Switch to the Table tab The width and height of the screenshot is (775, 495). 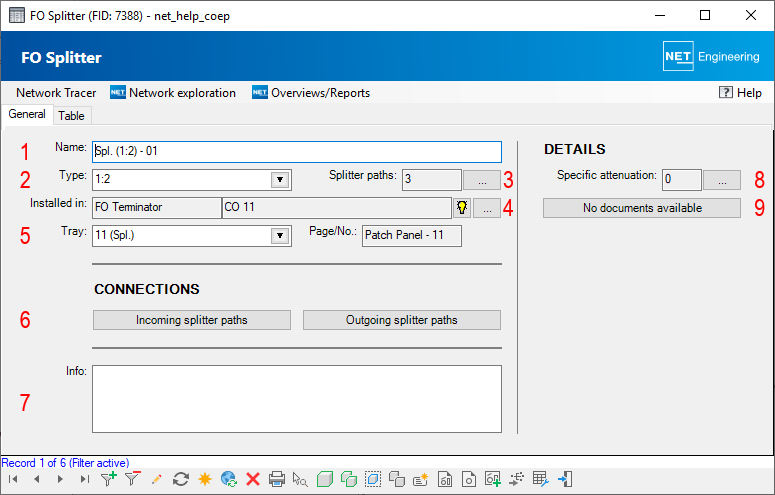(71, 116)
